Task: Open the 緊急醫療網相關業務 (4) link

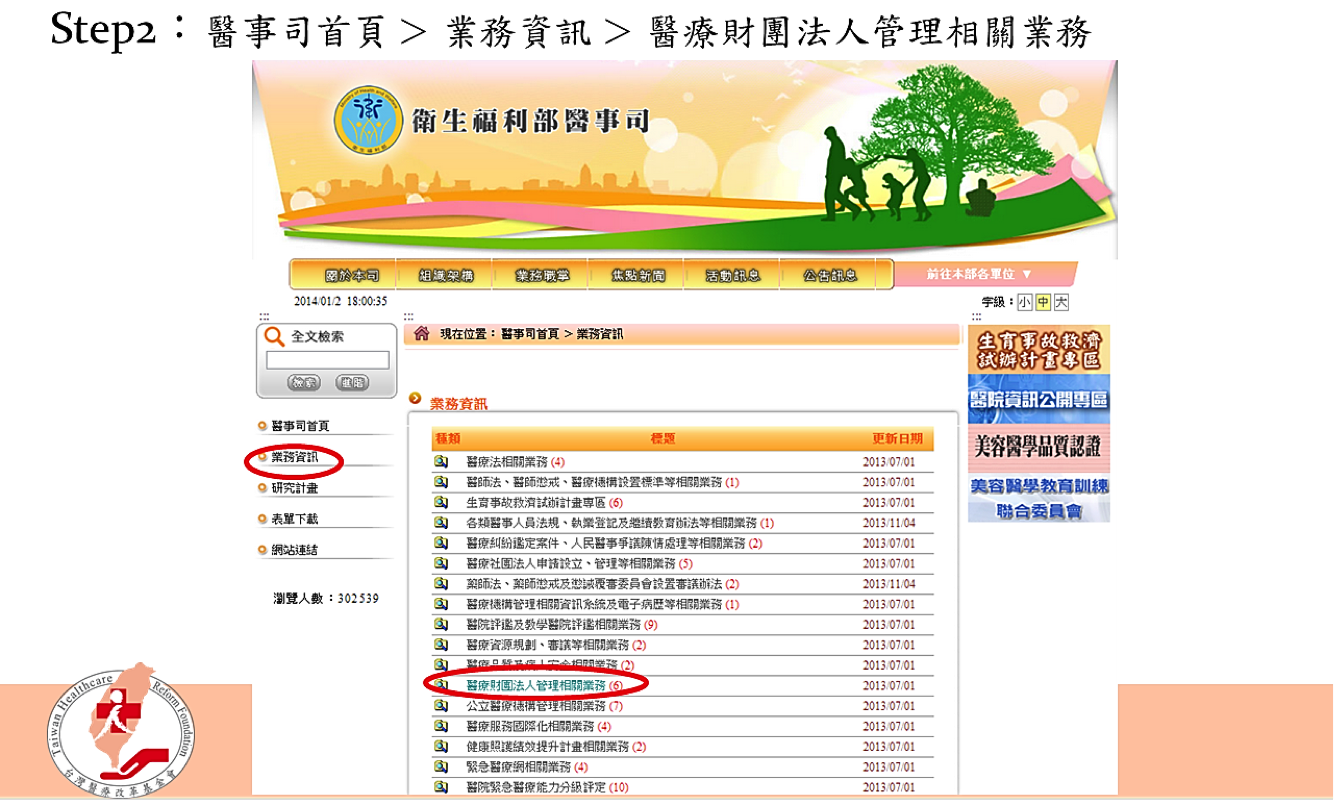Action: 527,767
